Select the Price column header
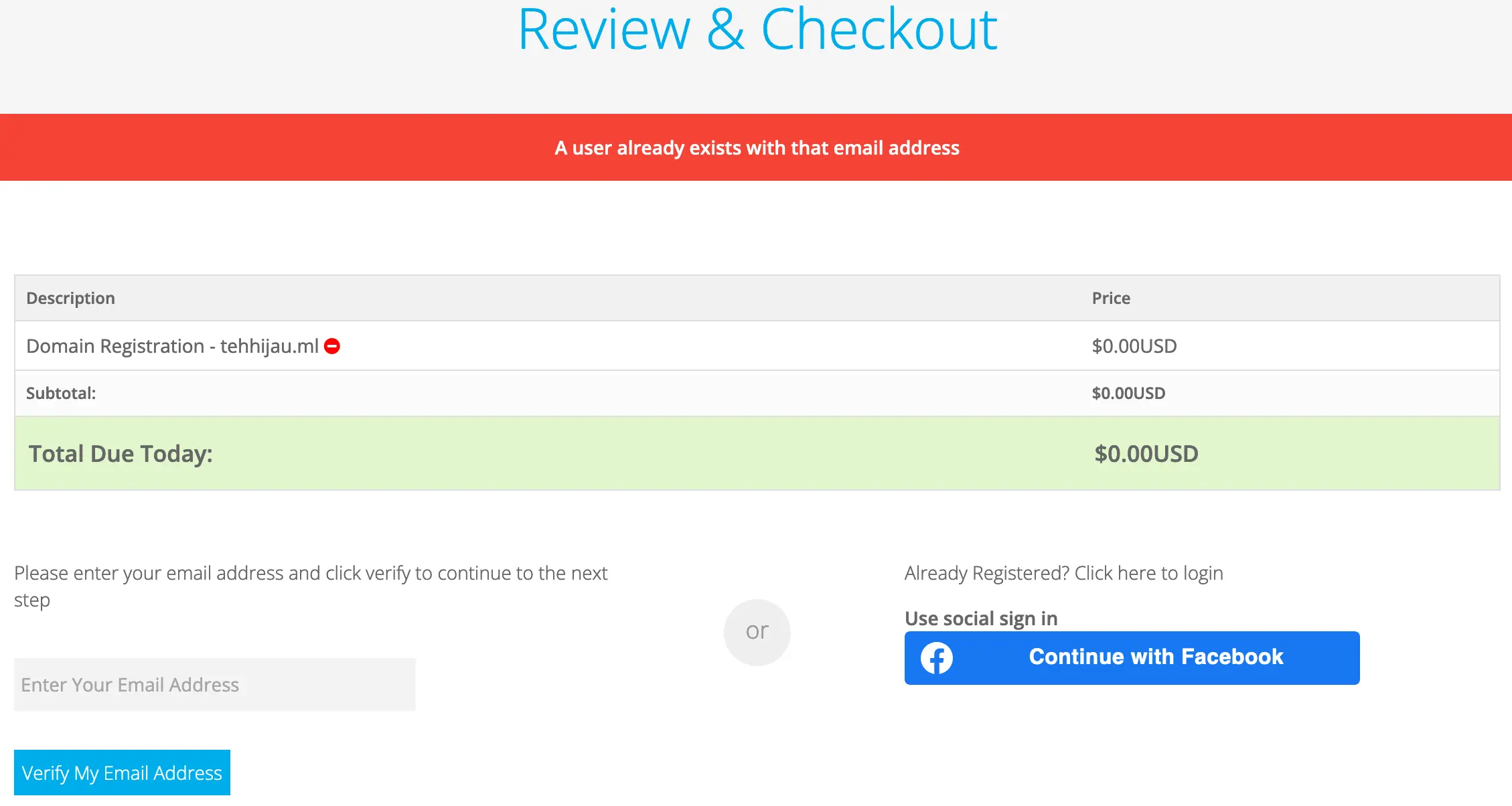This screenshot has height=806, width=1512. pos(1111,298)
